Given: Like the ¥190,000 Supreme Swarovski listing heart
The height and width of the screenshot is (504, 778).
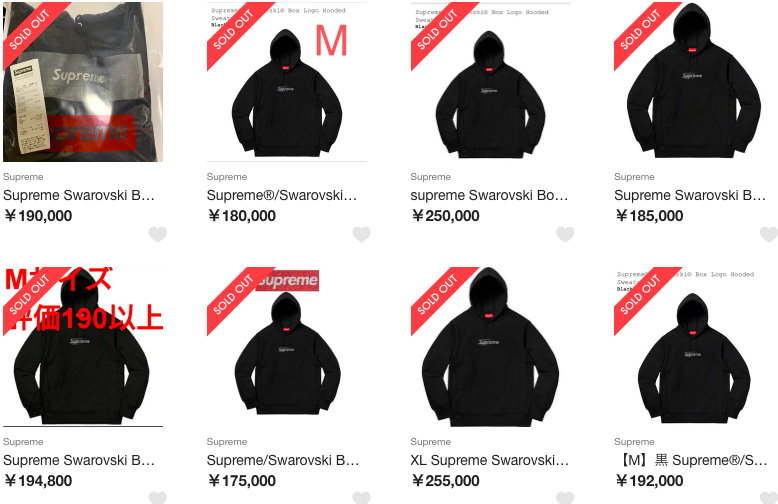Looking at the screenshot, I should (158, 234).
